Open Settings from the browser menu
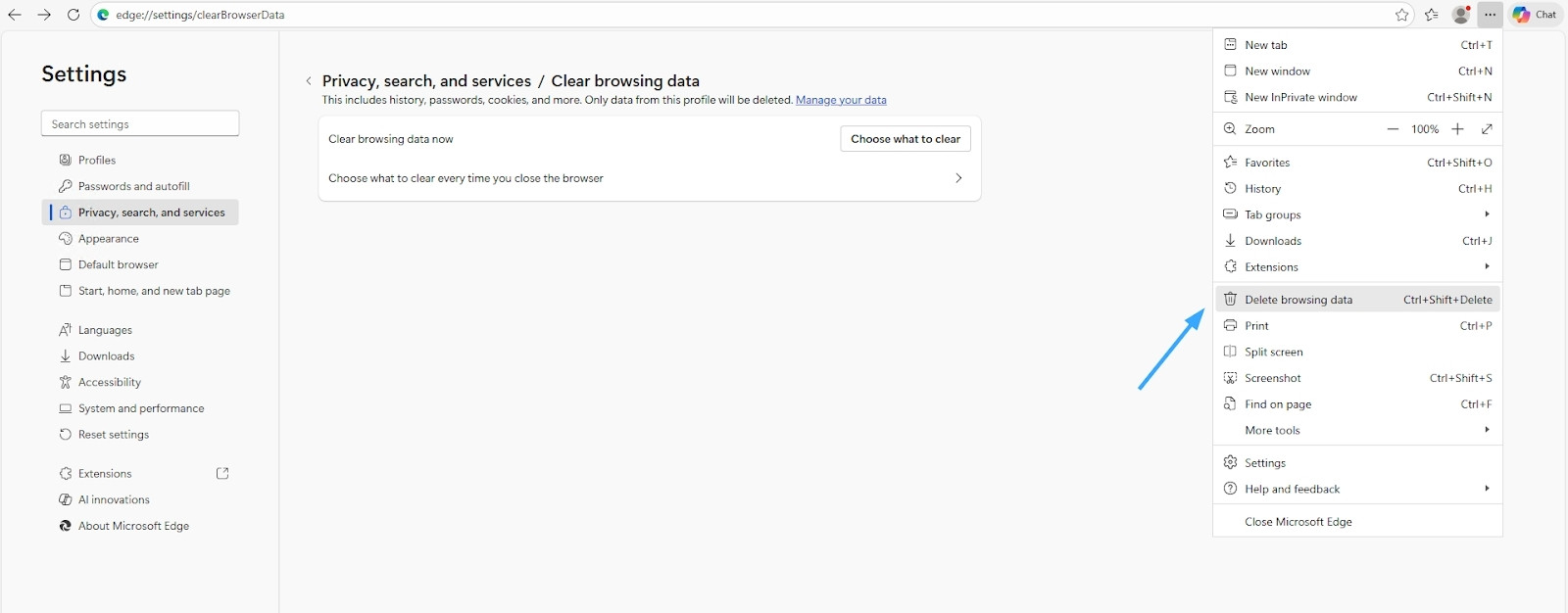This screenshot has height=613, width=1568. tap(1357, 463)
